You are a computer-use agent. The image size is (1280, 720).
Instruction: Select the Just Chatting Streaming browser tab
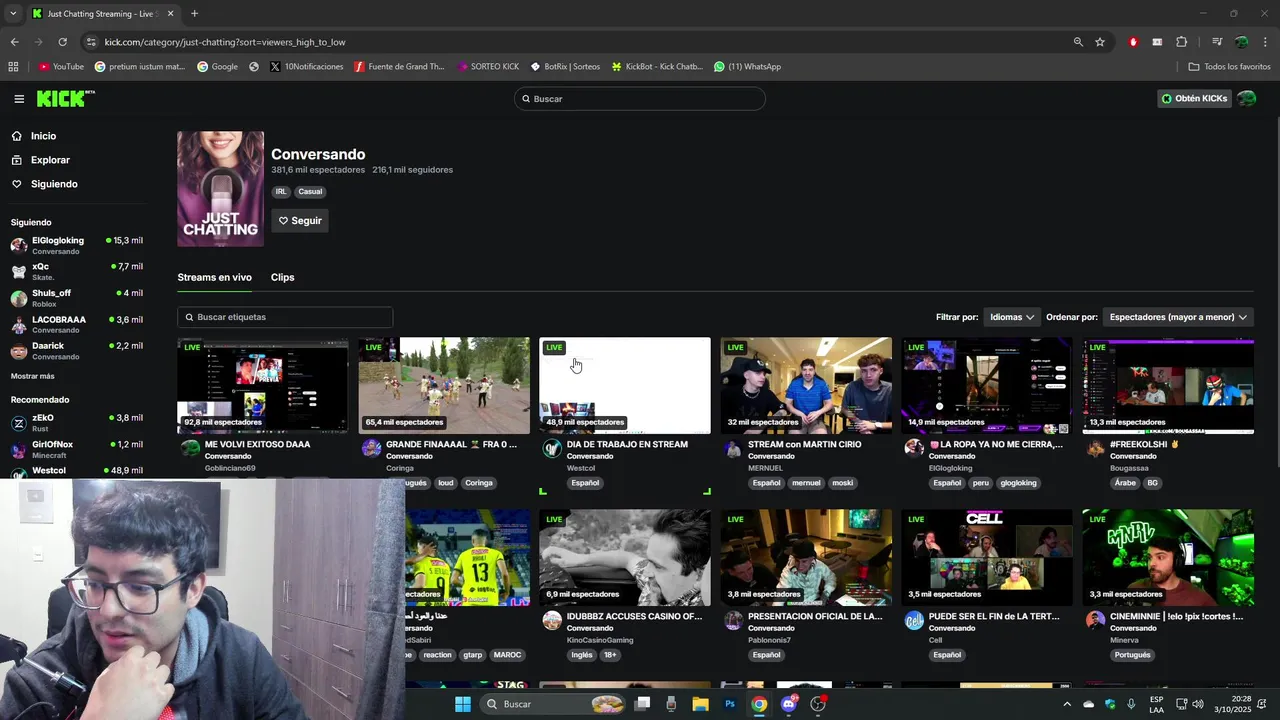(103, 14)
